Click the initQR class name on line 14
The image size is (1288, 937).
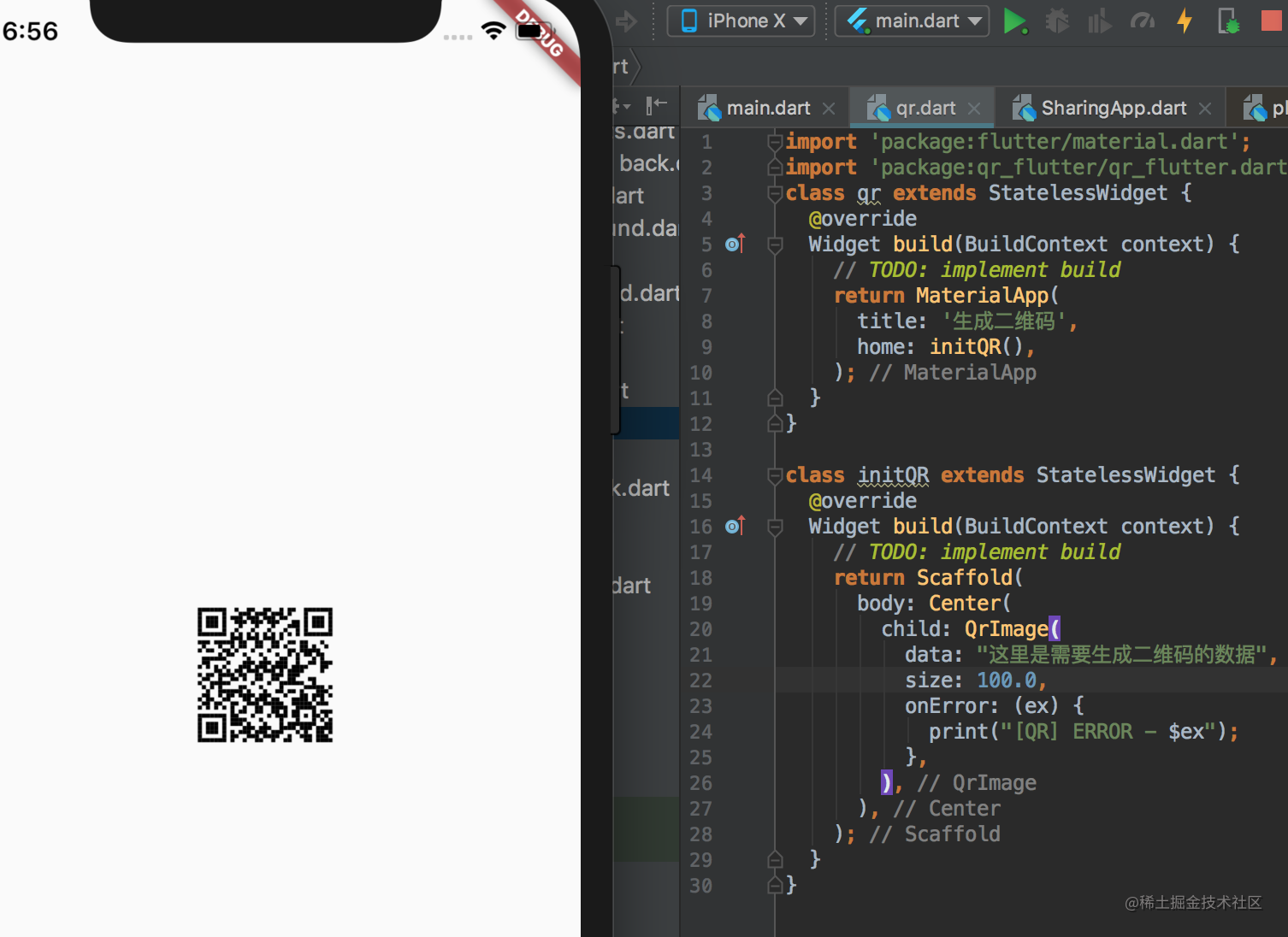[x=893, y=475]
